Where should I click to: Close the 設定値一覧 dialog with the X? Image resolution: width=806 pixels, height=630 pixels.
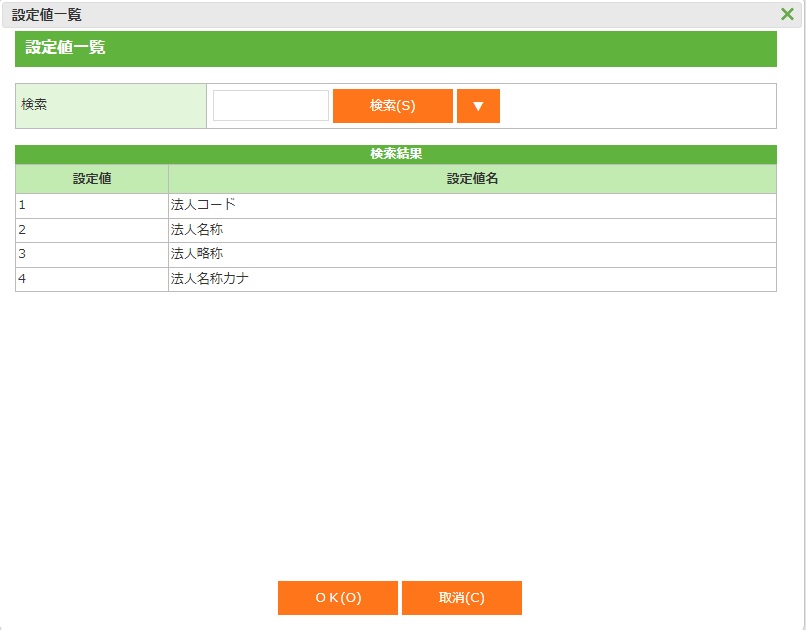(x=787, y=14)
